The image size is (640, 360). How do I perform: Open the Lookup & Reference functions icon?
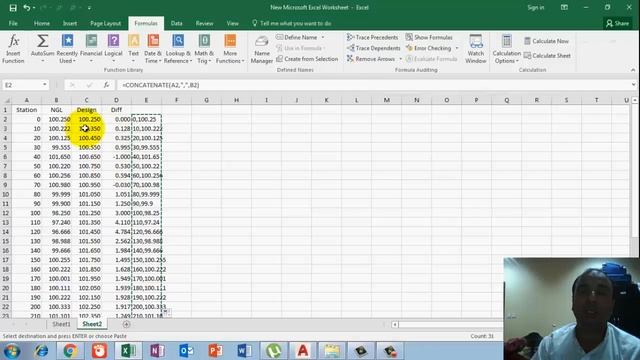point(178,41)
